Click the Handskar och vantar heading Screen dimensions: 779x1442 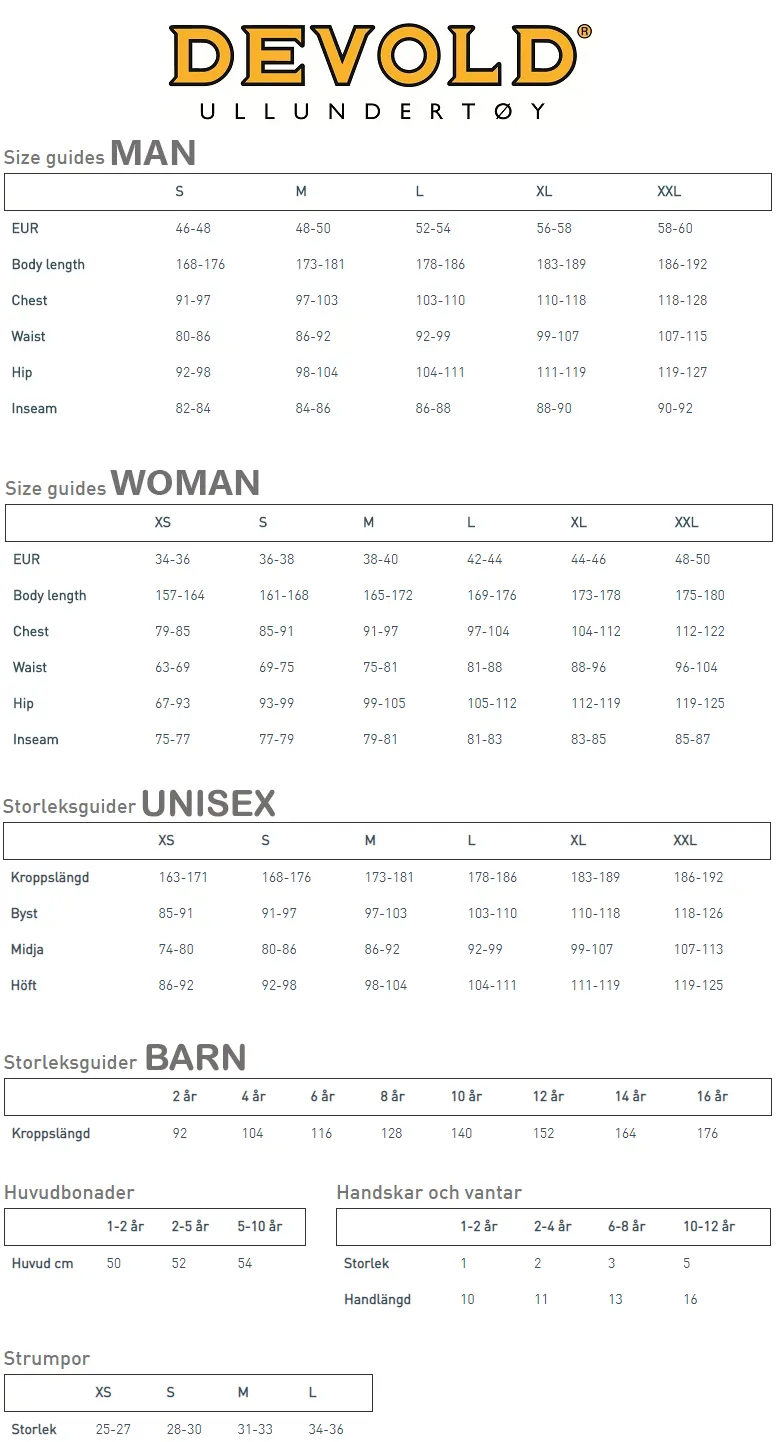click(429, 1192)
